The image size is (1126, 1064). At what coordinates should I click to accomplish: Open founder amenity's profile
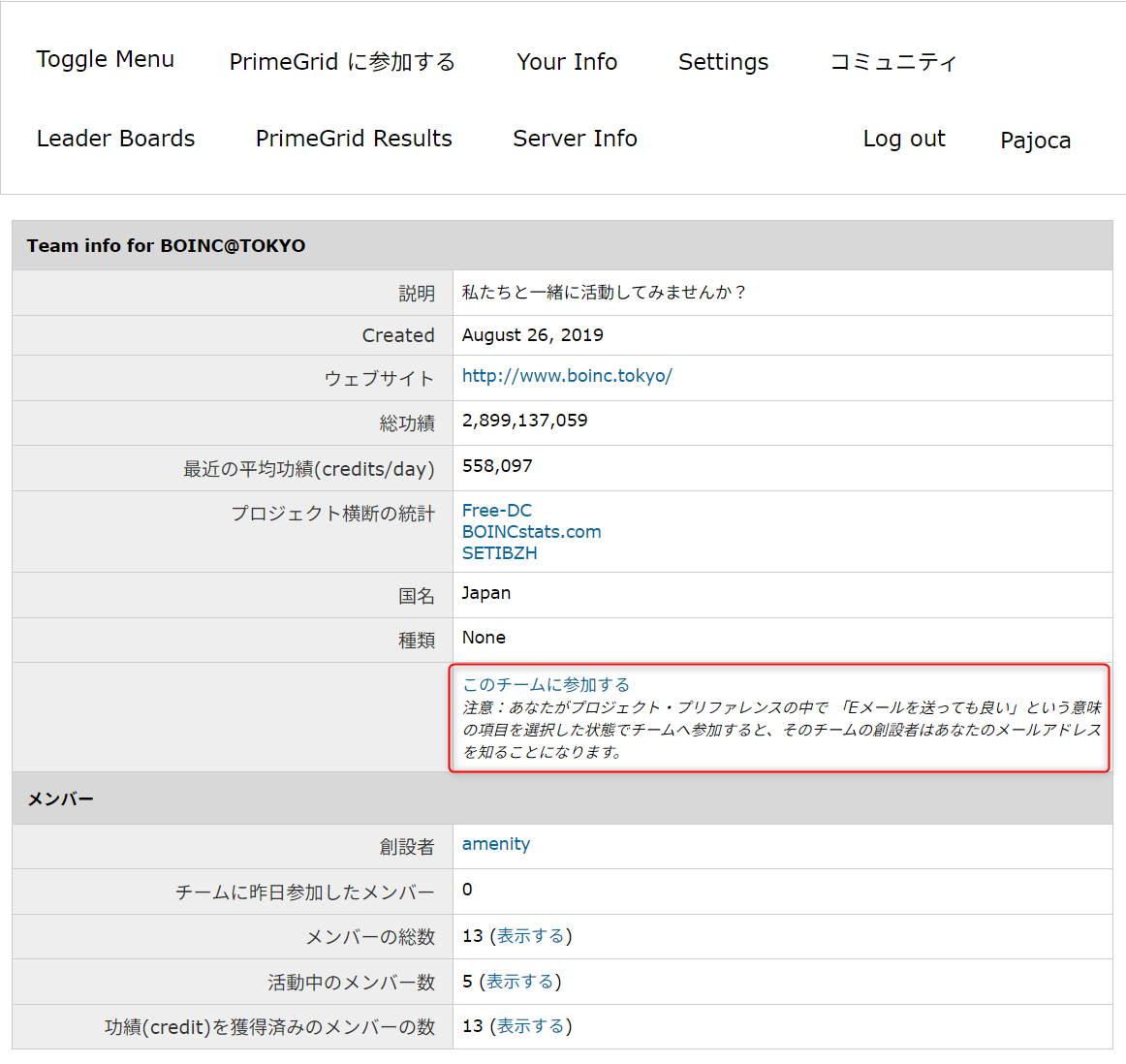click(x=496, y=843)
